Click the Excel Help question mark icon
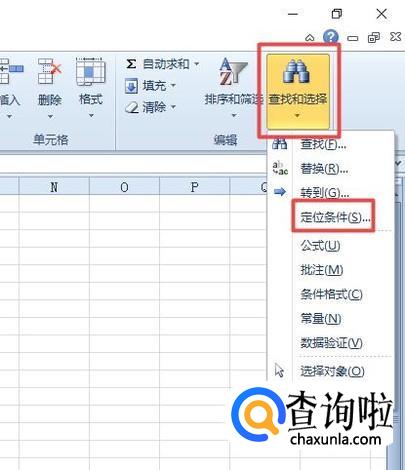The height and width of the screenshot is (470, 405). 331,37
